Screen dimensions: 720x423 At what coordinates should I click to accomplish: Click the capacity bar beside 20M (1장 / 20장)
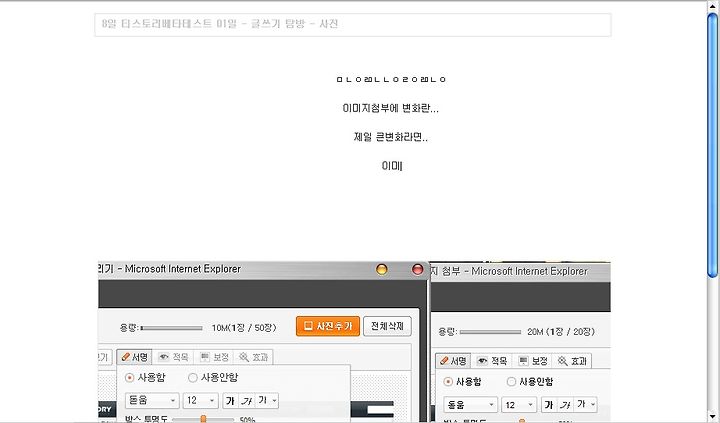(x=490, y=332)
